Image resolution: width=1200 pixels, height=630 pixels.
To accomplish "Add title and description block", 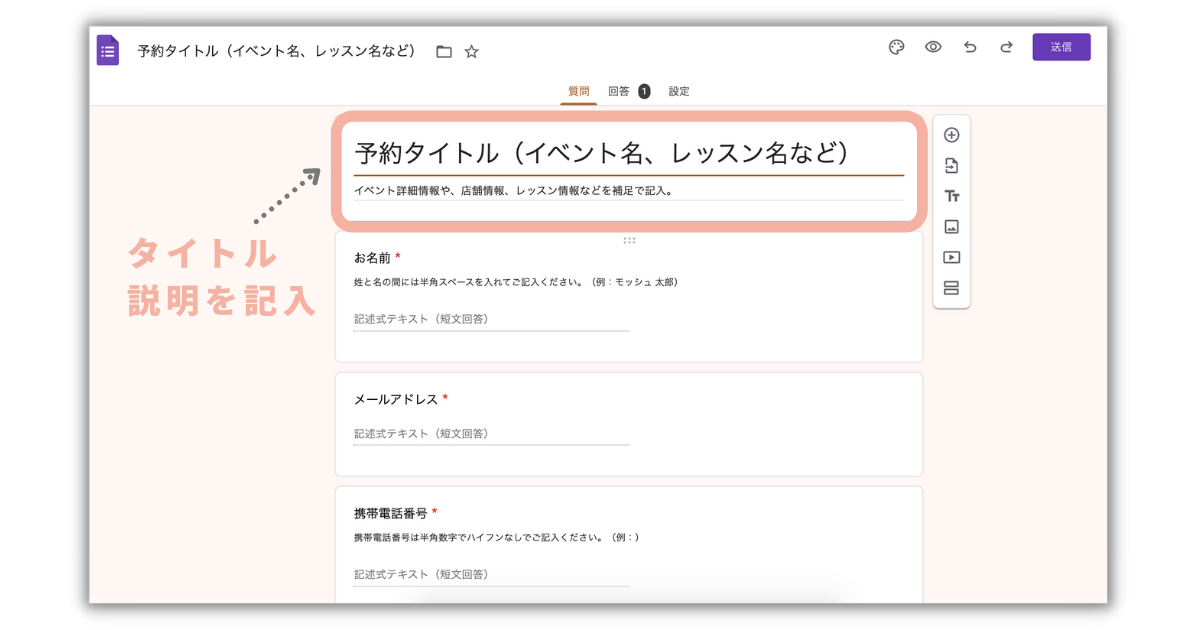I will (x=951, y=196).
